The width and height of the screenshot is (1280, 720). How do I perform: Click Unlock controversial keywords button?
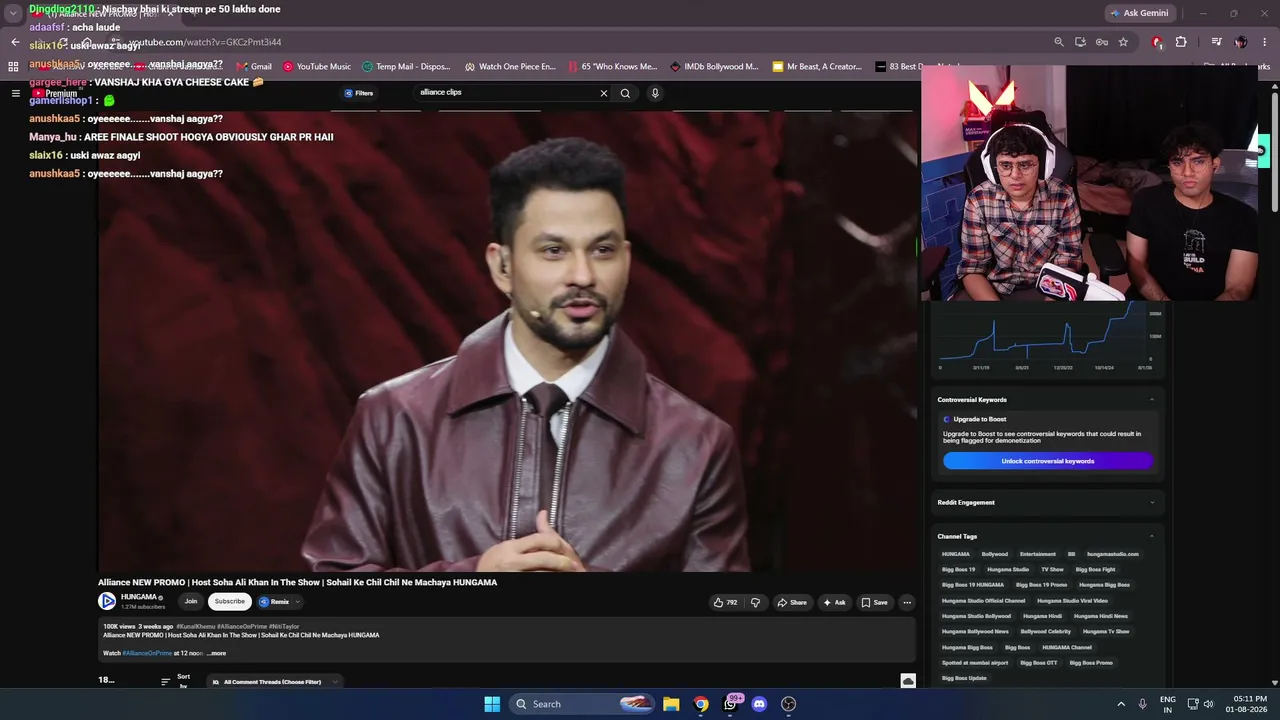pyautogui.click(x=1048, y=461)
